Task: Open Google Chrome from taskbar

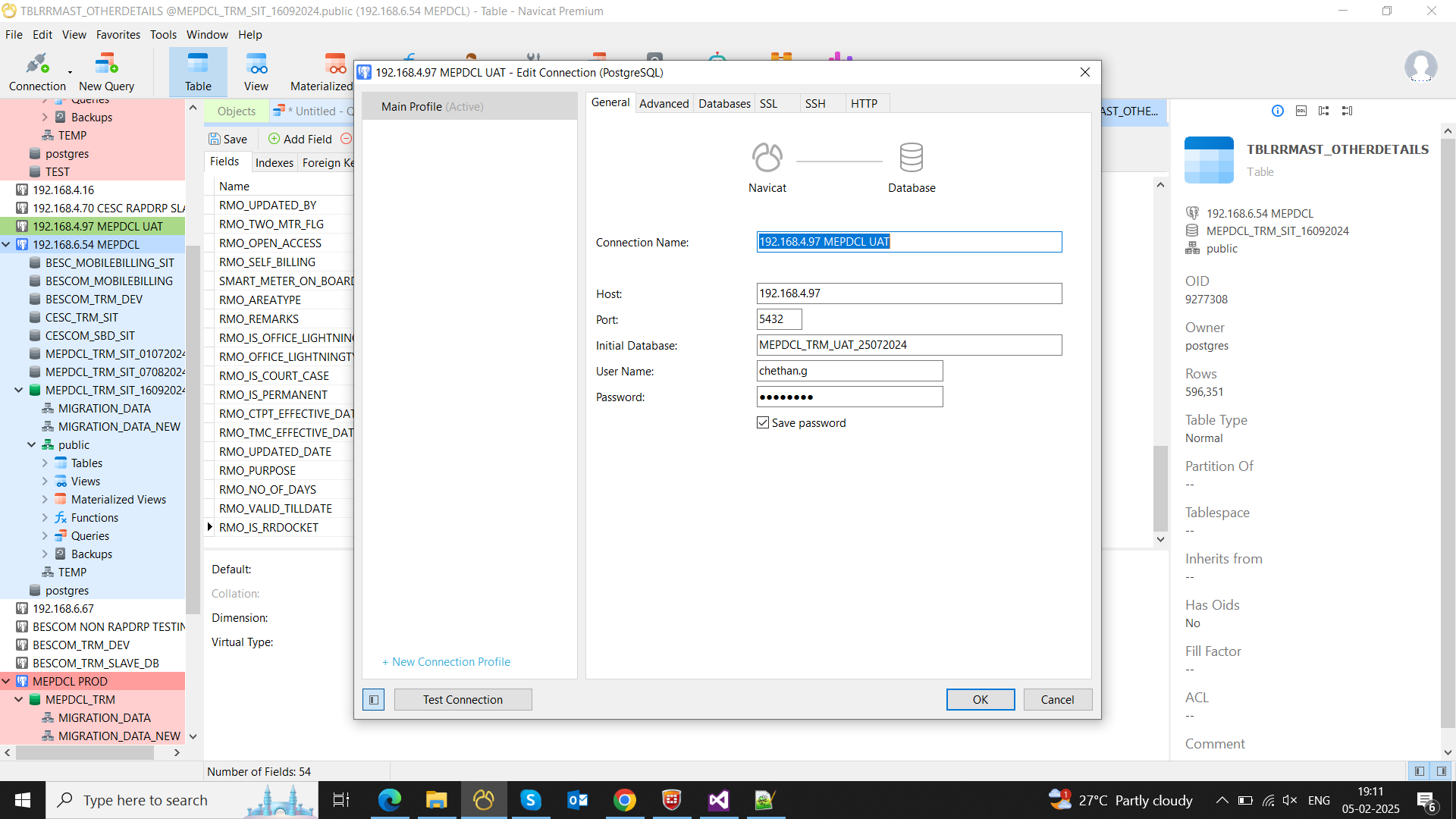Action: (625, 800)
